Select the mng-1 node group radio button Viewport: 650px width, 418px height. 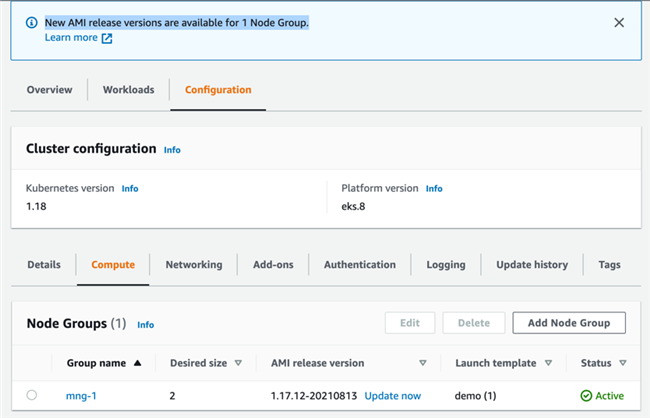click(x=32, y=396)
